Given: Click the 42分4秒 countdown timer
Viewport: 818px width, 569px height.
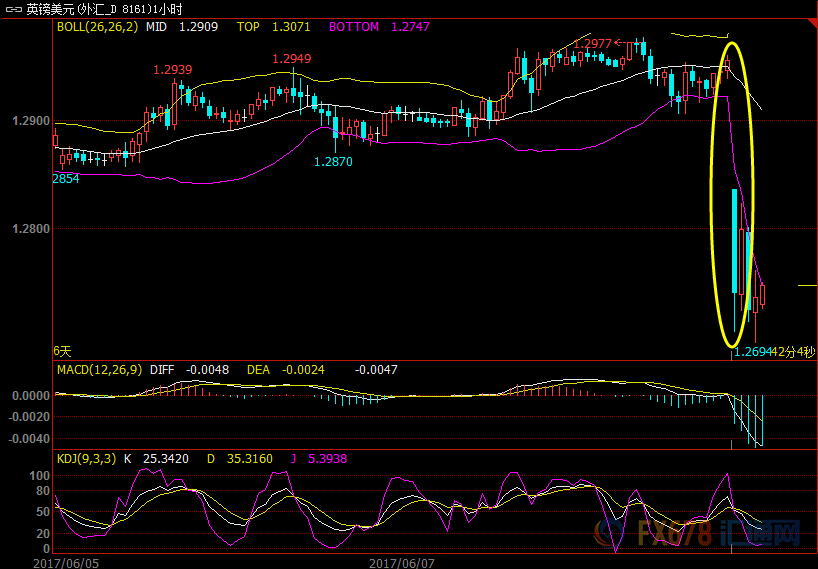Looking at the screenshot, I should click(791, 352).
